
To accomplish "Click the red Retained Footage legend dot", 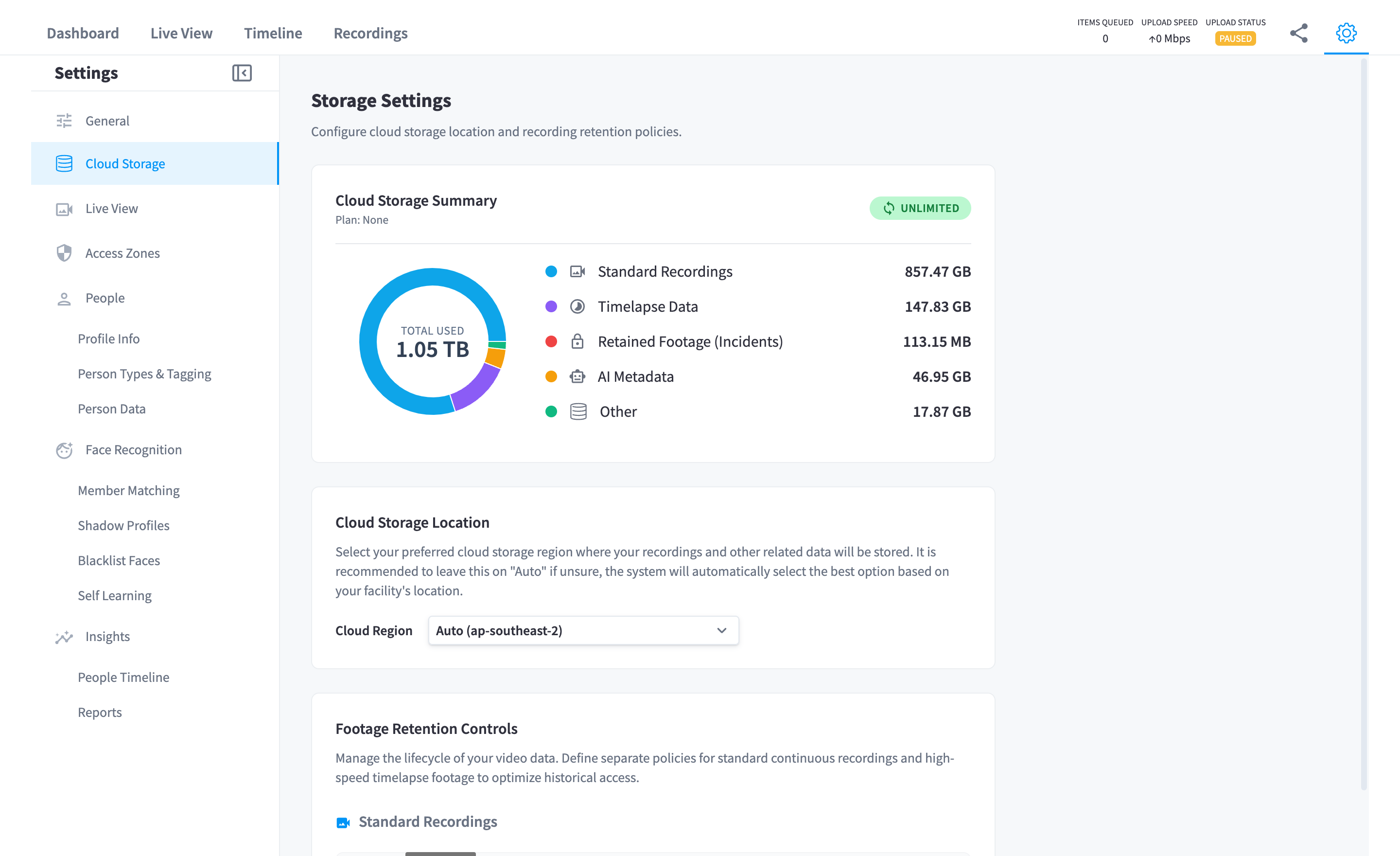I will click(551, 341).
